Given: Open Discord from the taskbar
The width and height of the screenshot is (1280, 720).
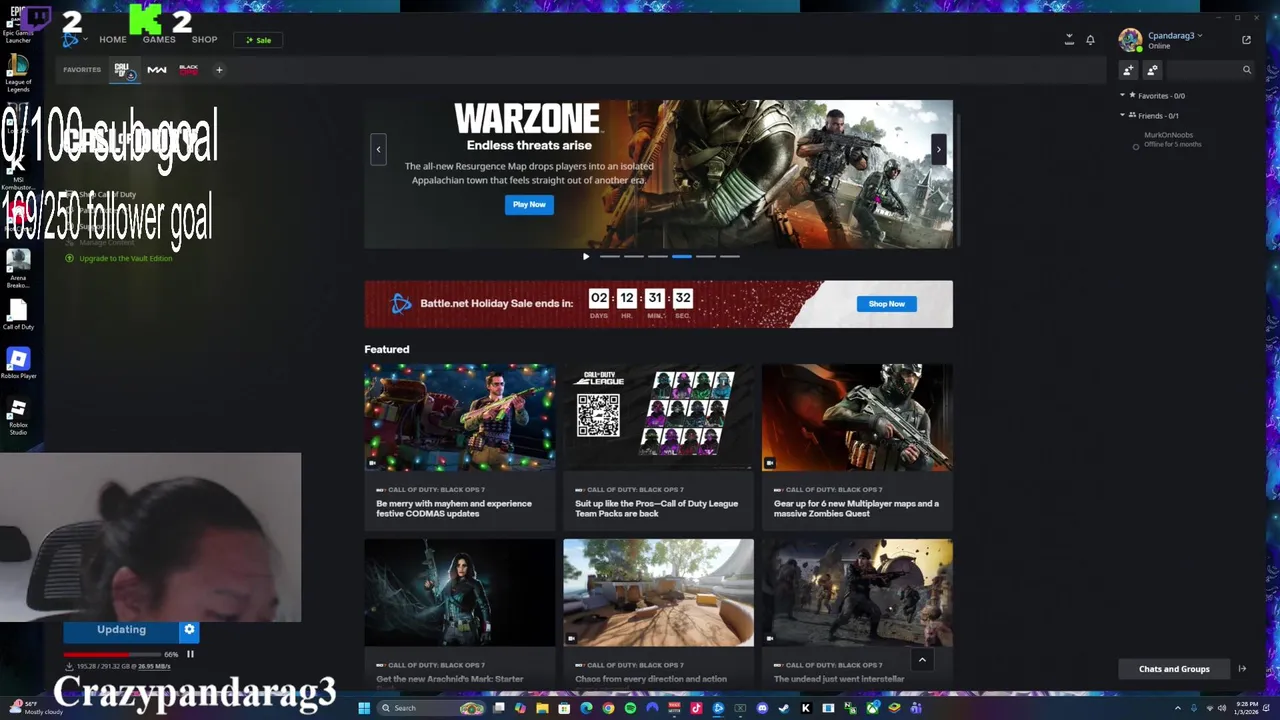Looking at the screenshot, I should click(762, 708).
